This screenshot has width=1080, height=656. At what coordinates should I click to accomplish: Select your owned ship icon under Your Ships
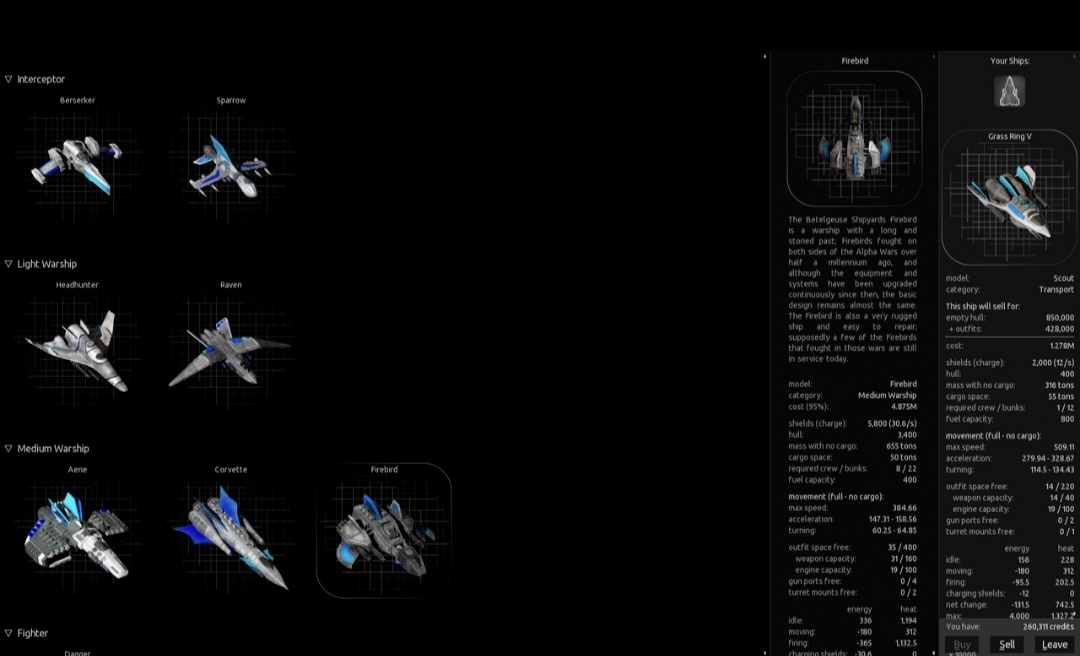click(x=1009, y=91)
